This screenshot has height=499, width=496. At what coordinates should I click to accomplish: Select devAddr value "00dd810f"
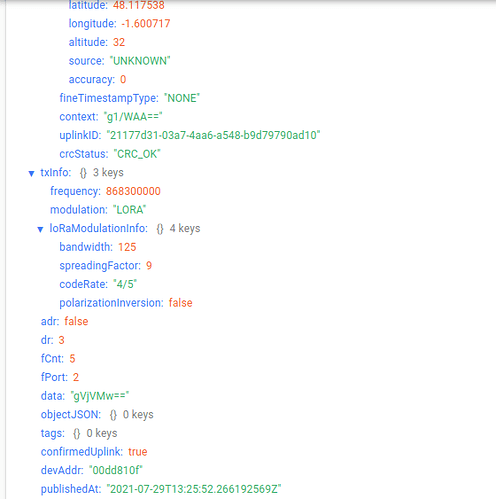[116, 470]
